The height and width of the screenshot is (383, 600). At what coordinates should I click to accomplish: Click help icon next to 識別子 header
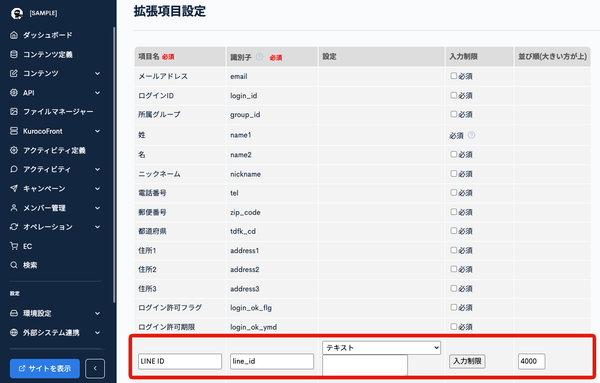point(259,57)
